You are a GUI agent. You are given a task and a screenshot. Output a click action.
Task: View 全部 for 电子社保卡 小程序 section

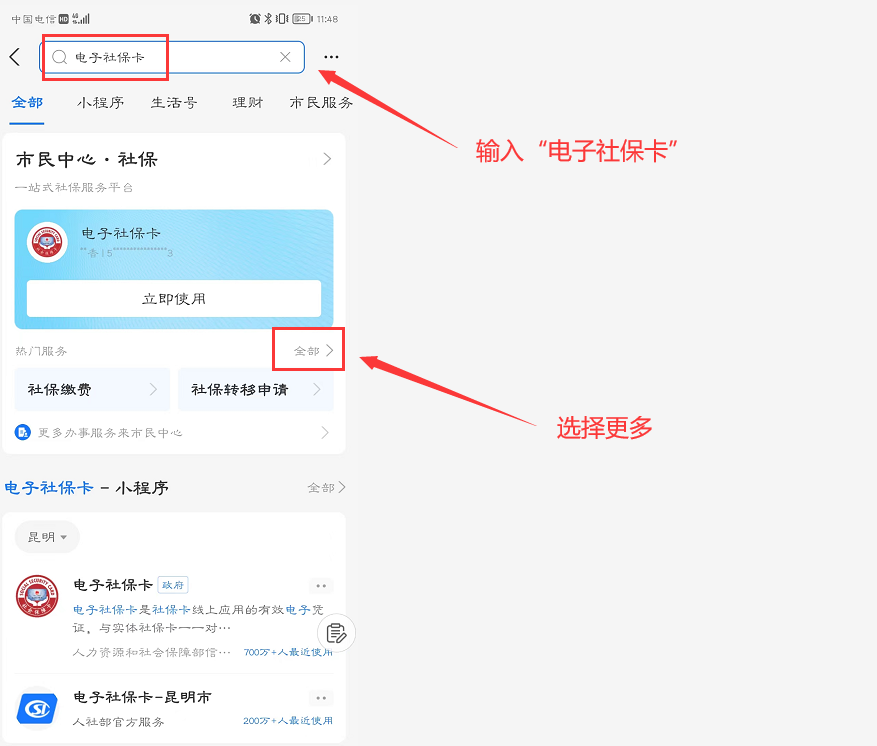[327, 488]
